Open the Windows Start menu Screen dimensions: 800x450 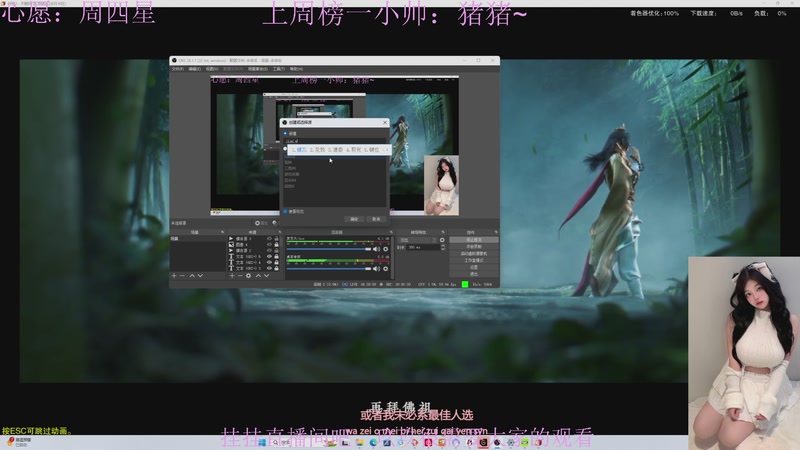click(x=262, y=442)
